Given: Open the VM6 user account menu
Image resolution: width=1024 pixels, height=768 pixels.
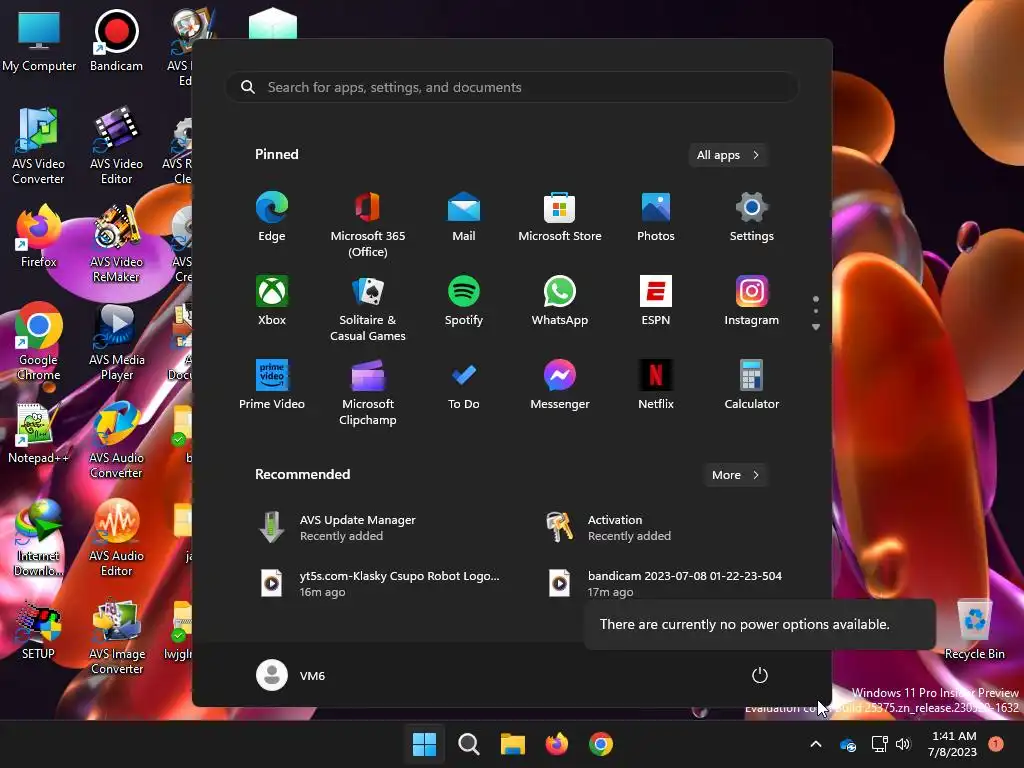Looking at the screenshot, I should click(x=291, y=675).
